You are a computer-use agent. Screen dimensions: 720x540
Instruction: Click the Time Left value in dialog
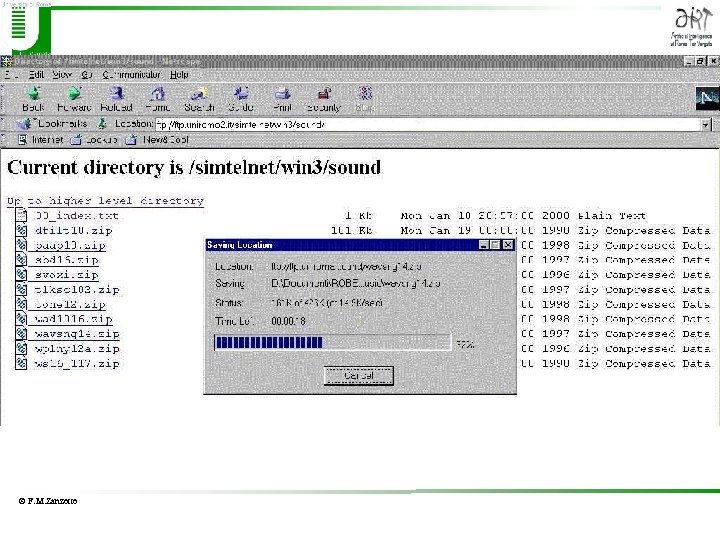(x=288, y=321)
